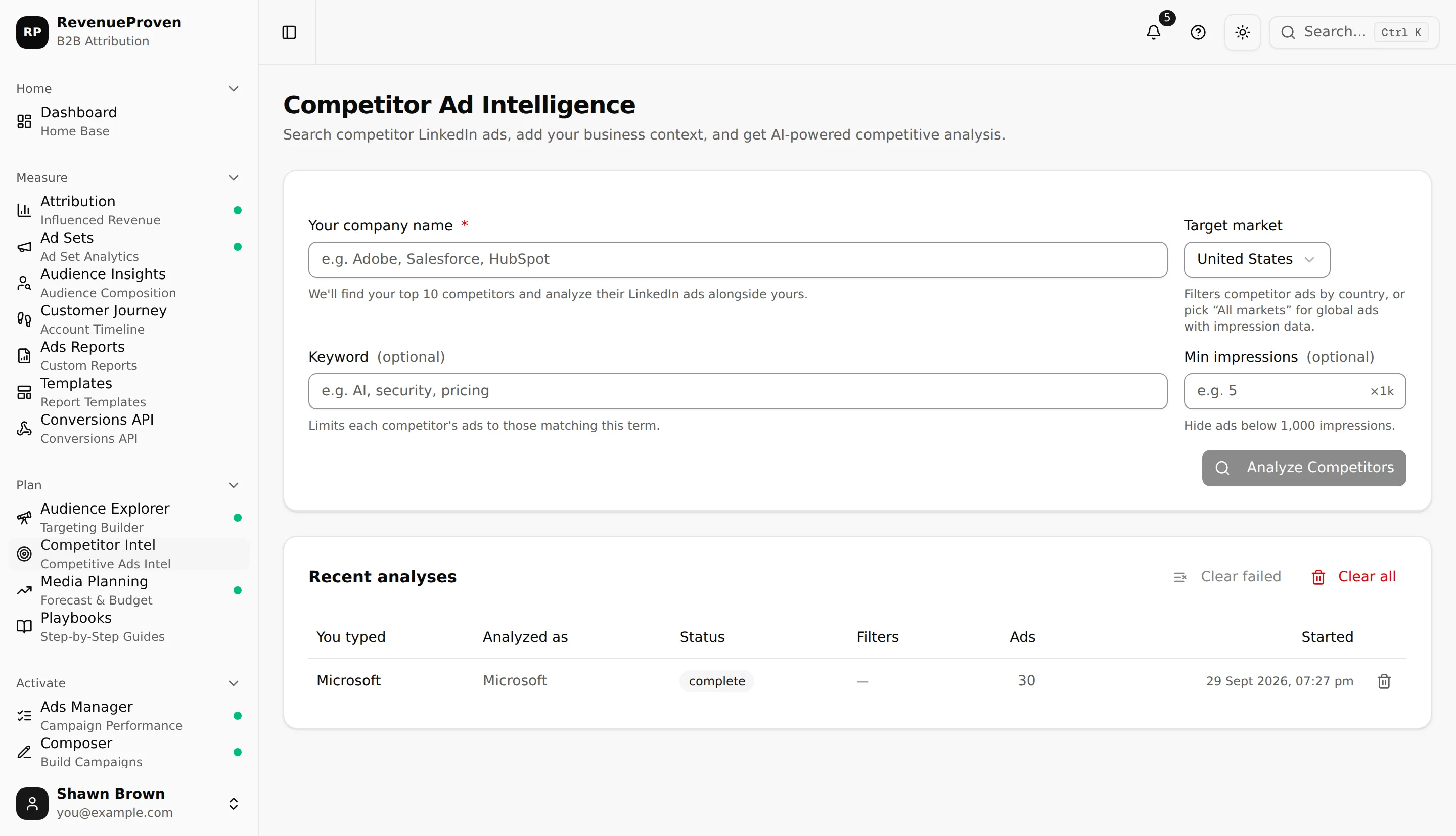Screen dimensions: 1456x836
Task: Open the notifications bell
Action: pos(1154,32)
